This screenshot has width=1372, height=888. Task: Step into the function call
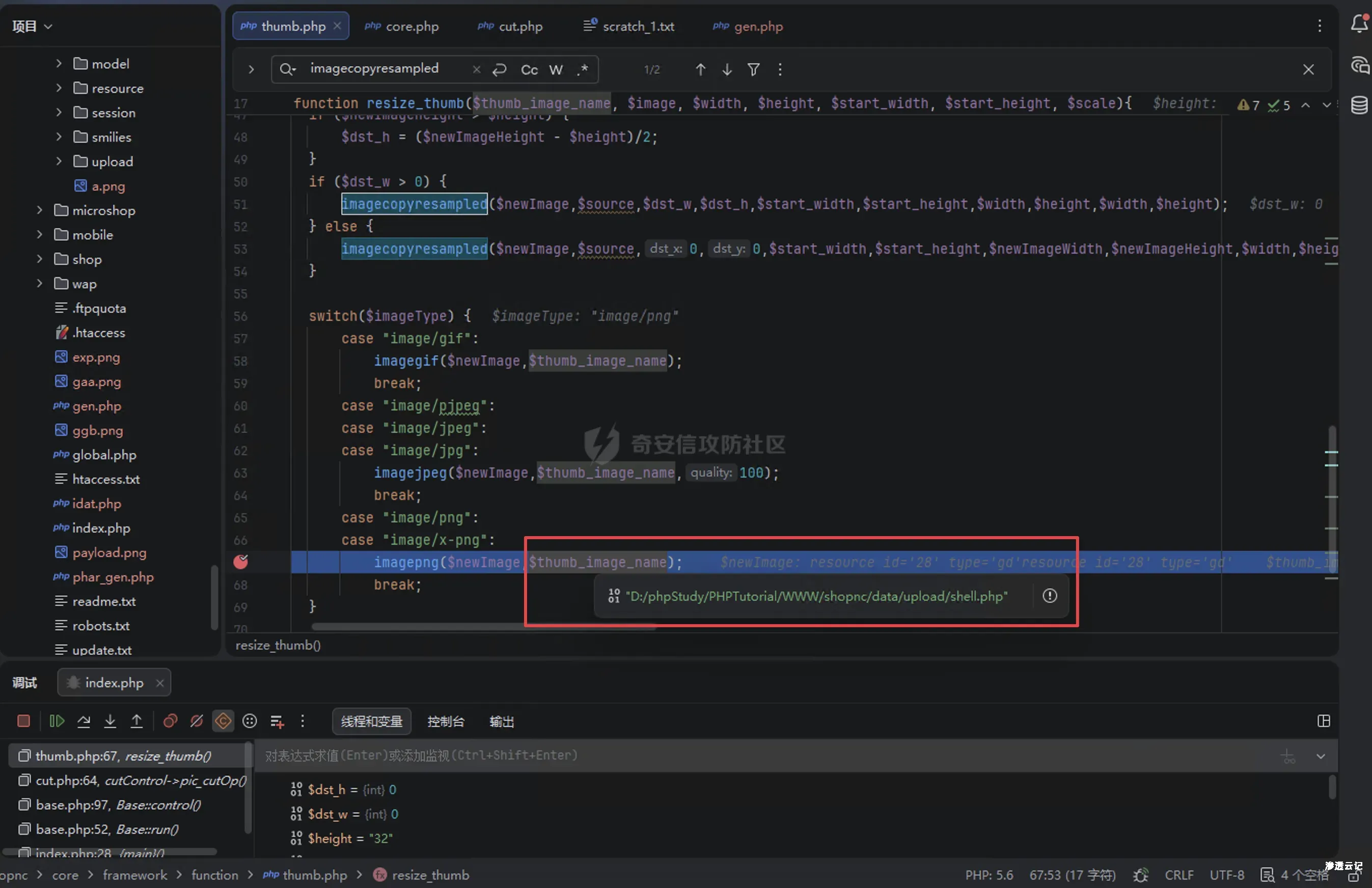[110, 721]
